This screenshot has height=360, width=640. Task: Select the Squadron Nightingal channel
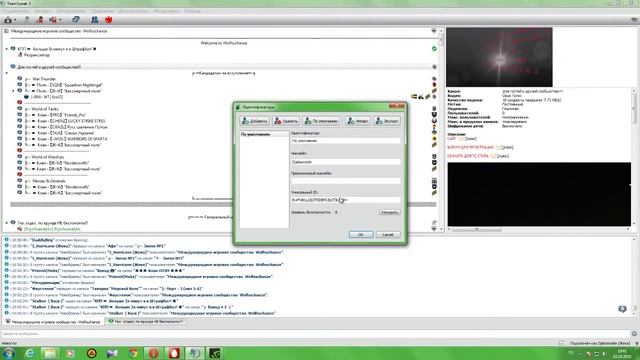point(64,85)
